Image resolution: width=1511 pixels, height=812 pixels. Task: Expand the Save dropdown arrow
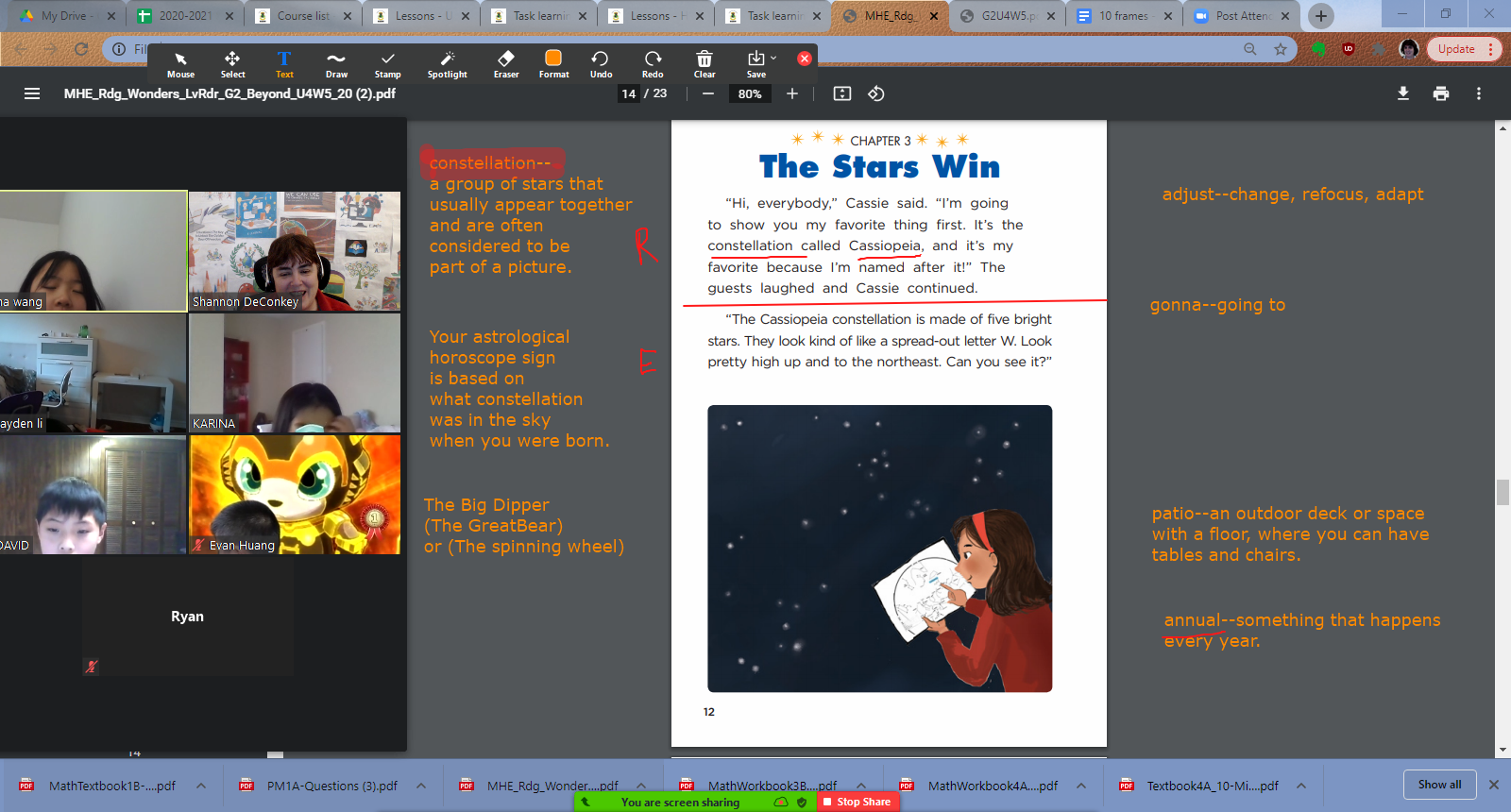click(773, 58)
